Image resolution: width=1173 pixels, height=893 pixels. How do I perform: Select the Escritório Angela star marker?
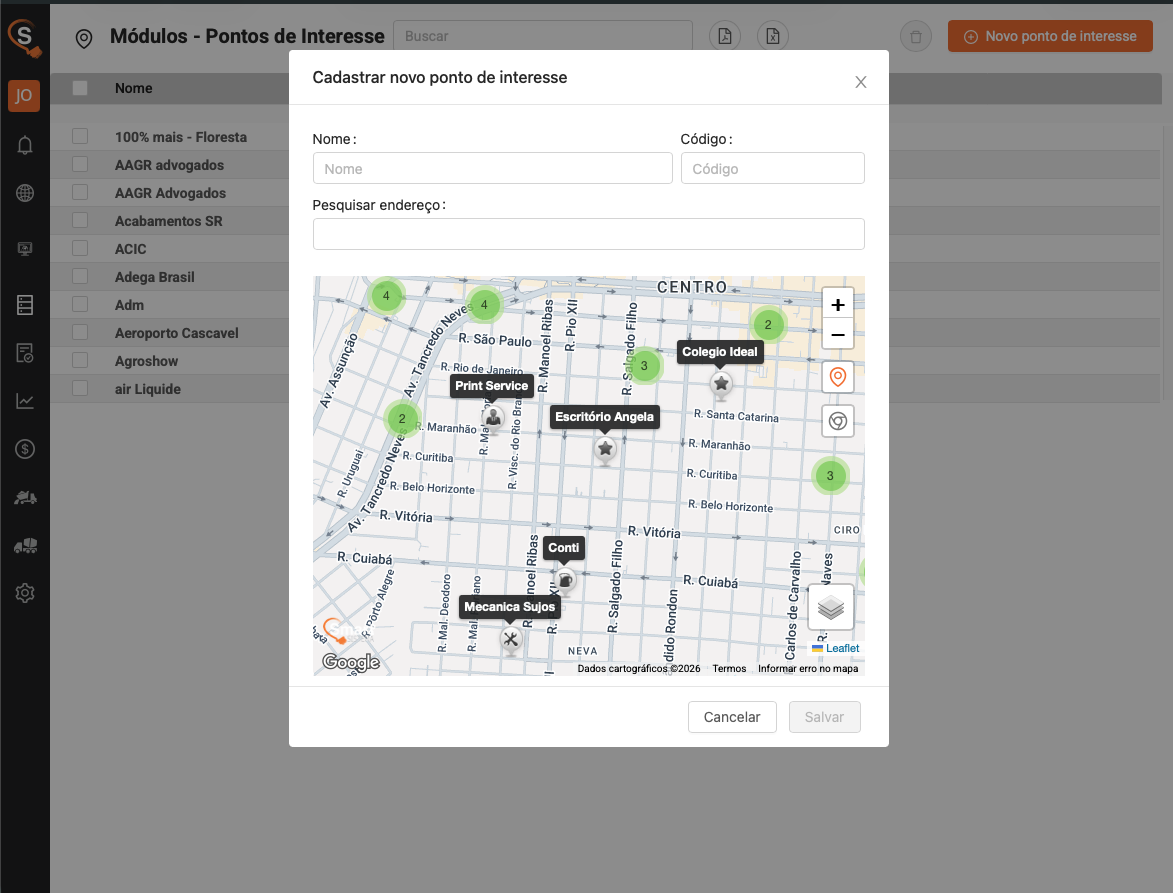605,449
